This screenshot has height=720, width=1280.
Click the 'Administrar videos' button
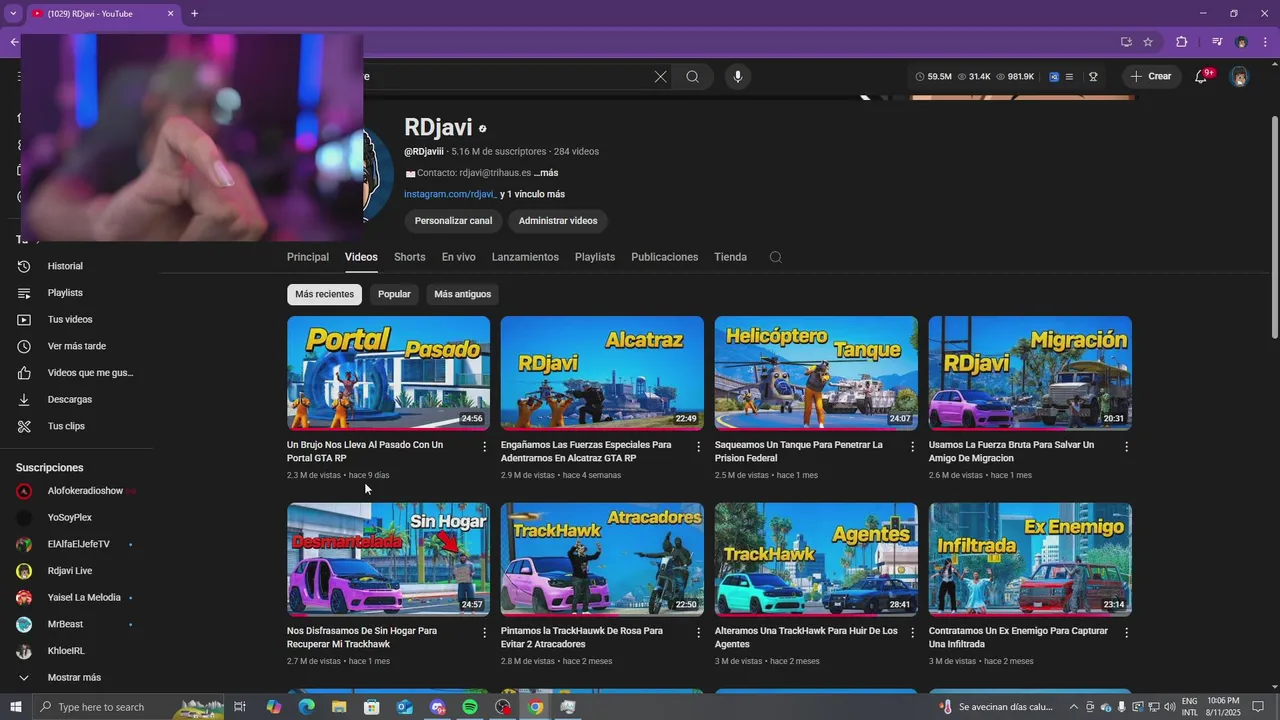pyautogui.click(x=558, y=221)
